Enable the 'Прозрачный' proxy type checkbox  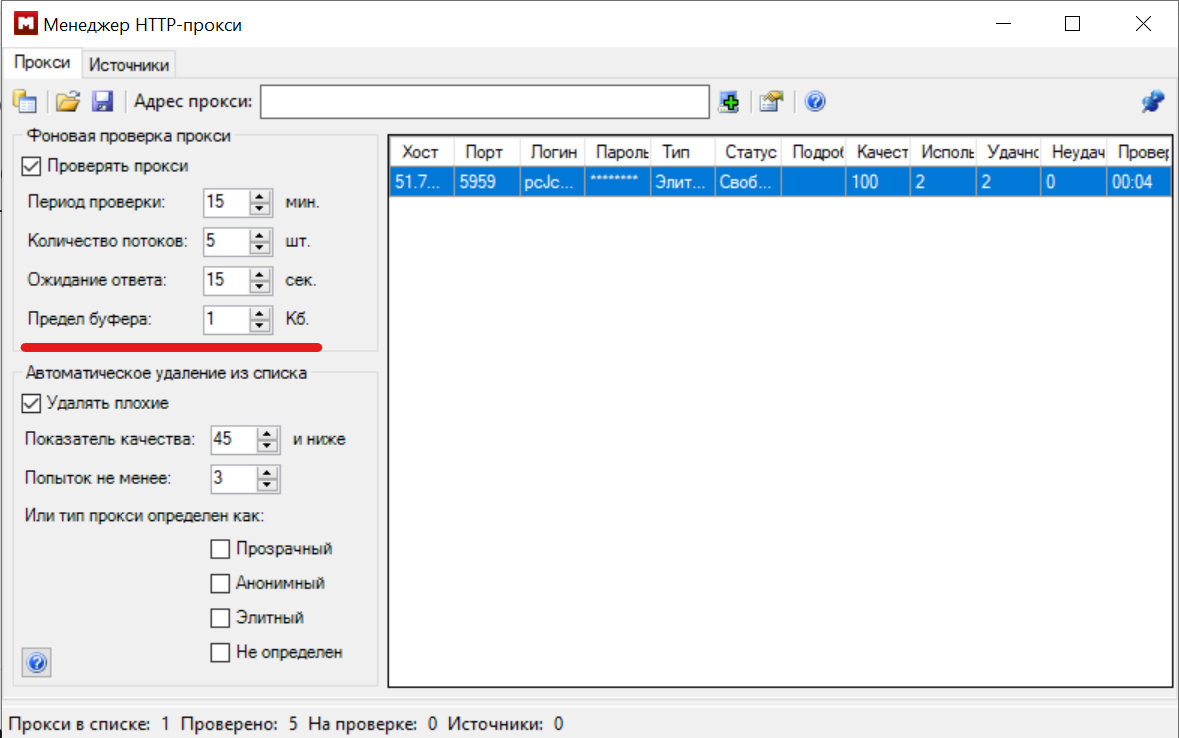click(220, 549)
